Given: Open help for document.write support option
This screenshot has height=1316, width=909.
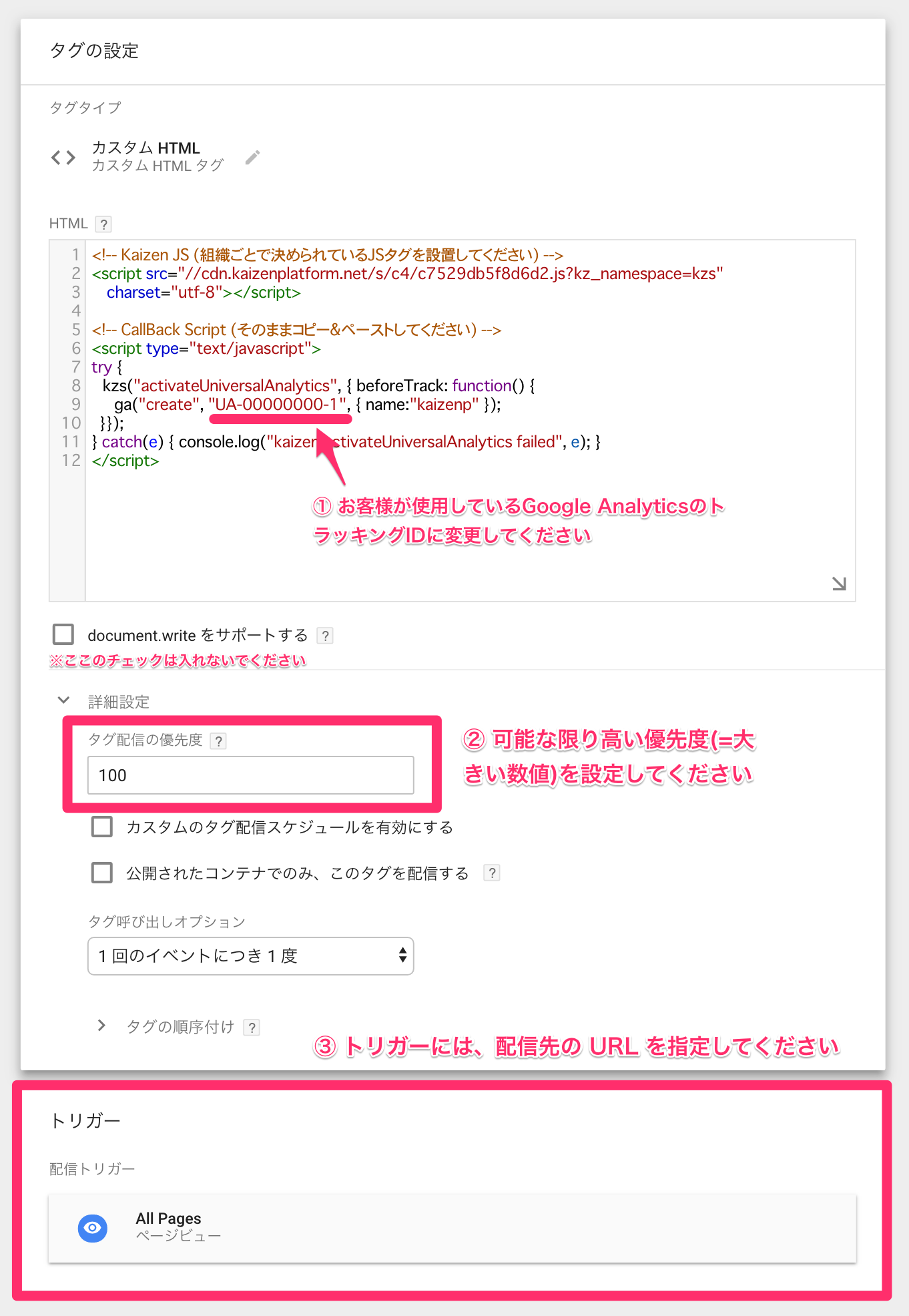Looking at the screenshot, I should (x=325, y=636).
